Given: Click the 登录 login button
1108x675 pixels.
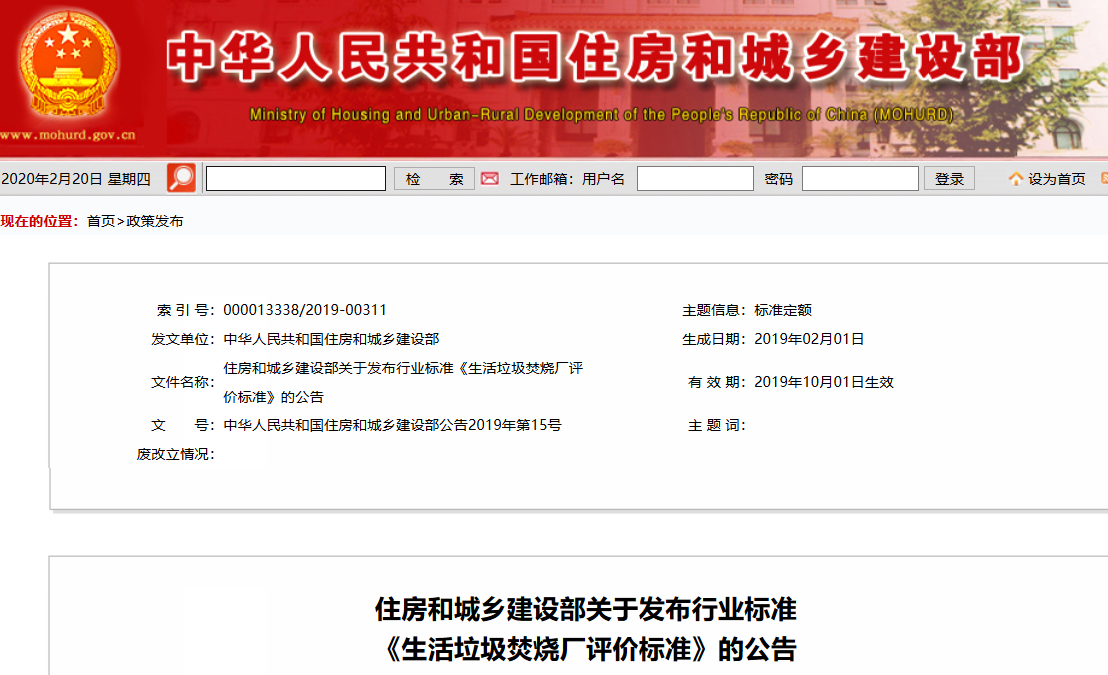Looking at the screenshot, I should (x=949, y=179).
